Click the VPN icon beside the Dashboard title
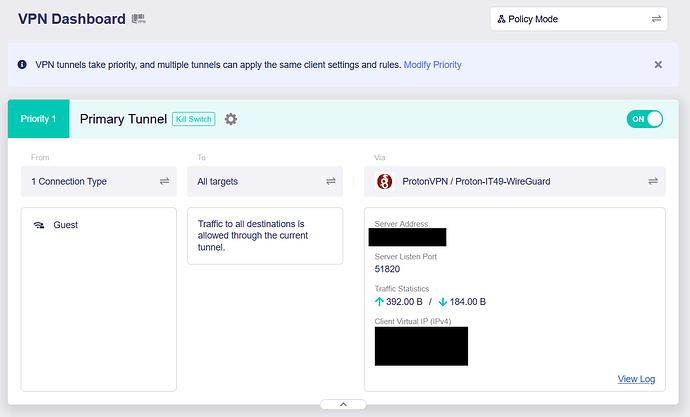This screenshot has height=417, width=690. pyautogui.click(x=138, y=19)
